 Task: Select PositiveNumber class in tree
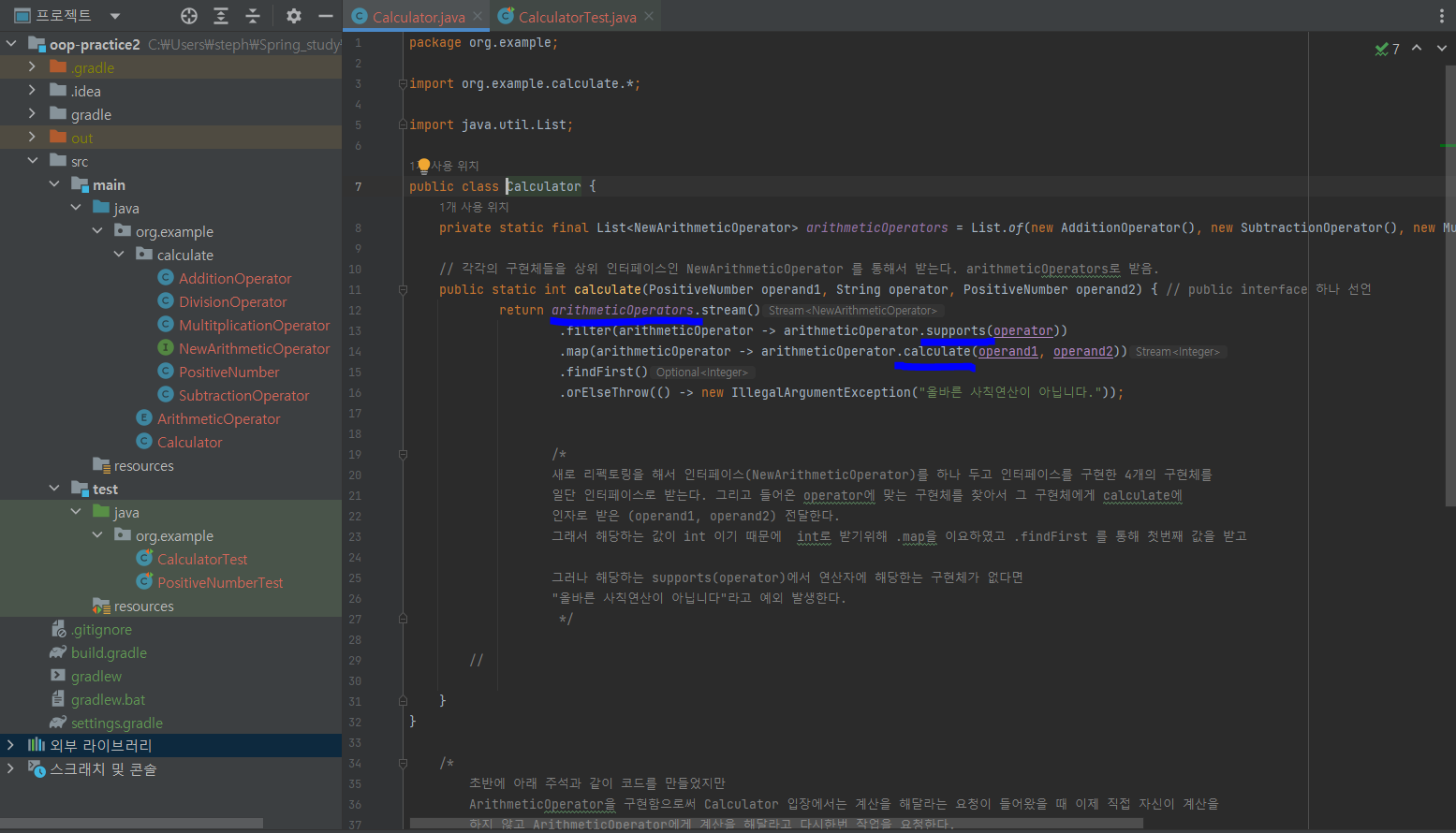(229, 372)
